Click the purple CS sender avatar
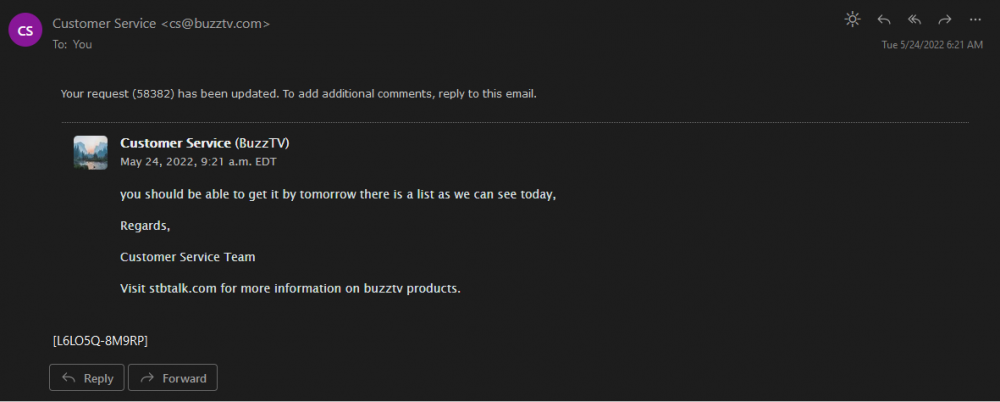Viewport: 1000px width, 402px height. pyautogui.click(x=26, y=30)
